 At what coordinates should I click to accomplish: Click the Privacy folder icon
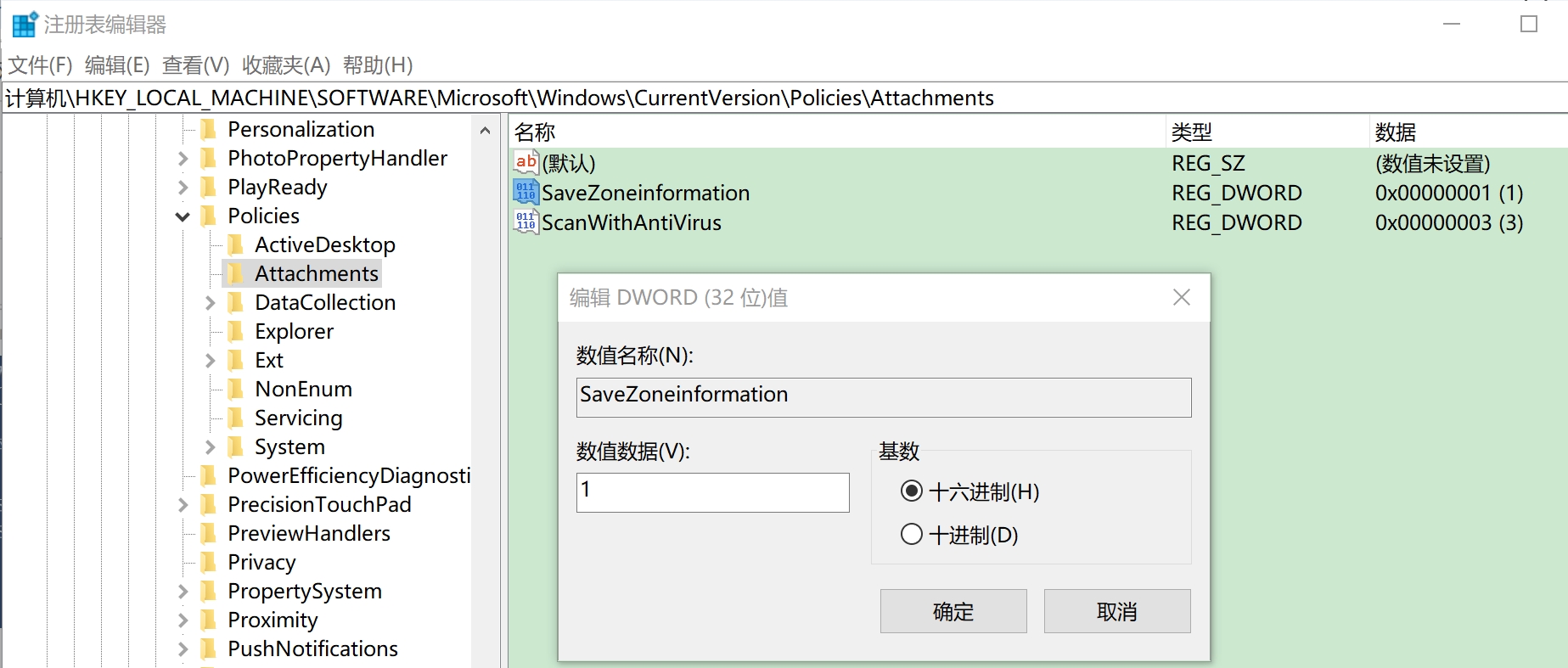(208, 563)
